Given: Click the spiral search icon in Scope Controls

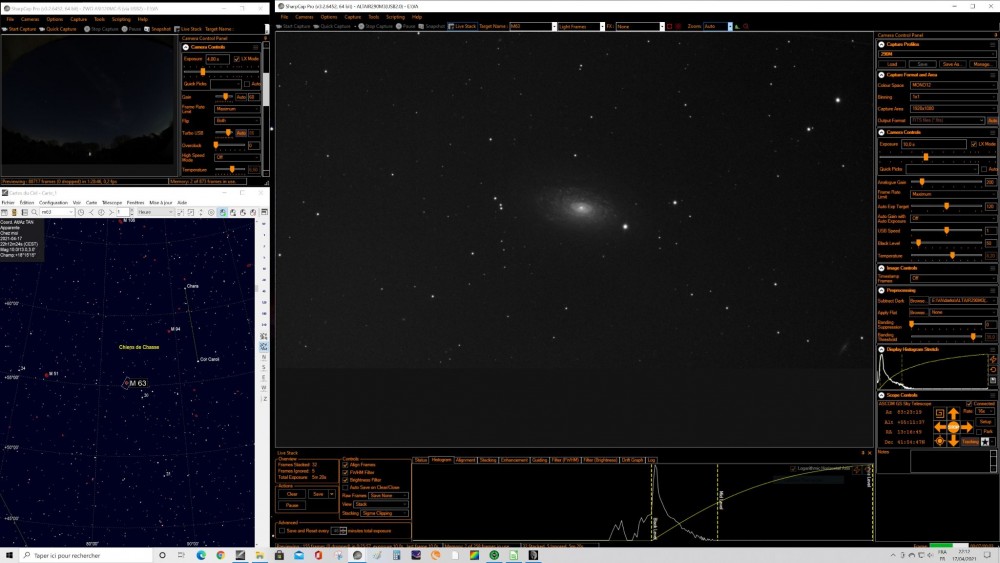Looking at the screenshot, I should (940, 413).
